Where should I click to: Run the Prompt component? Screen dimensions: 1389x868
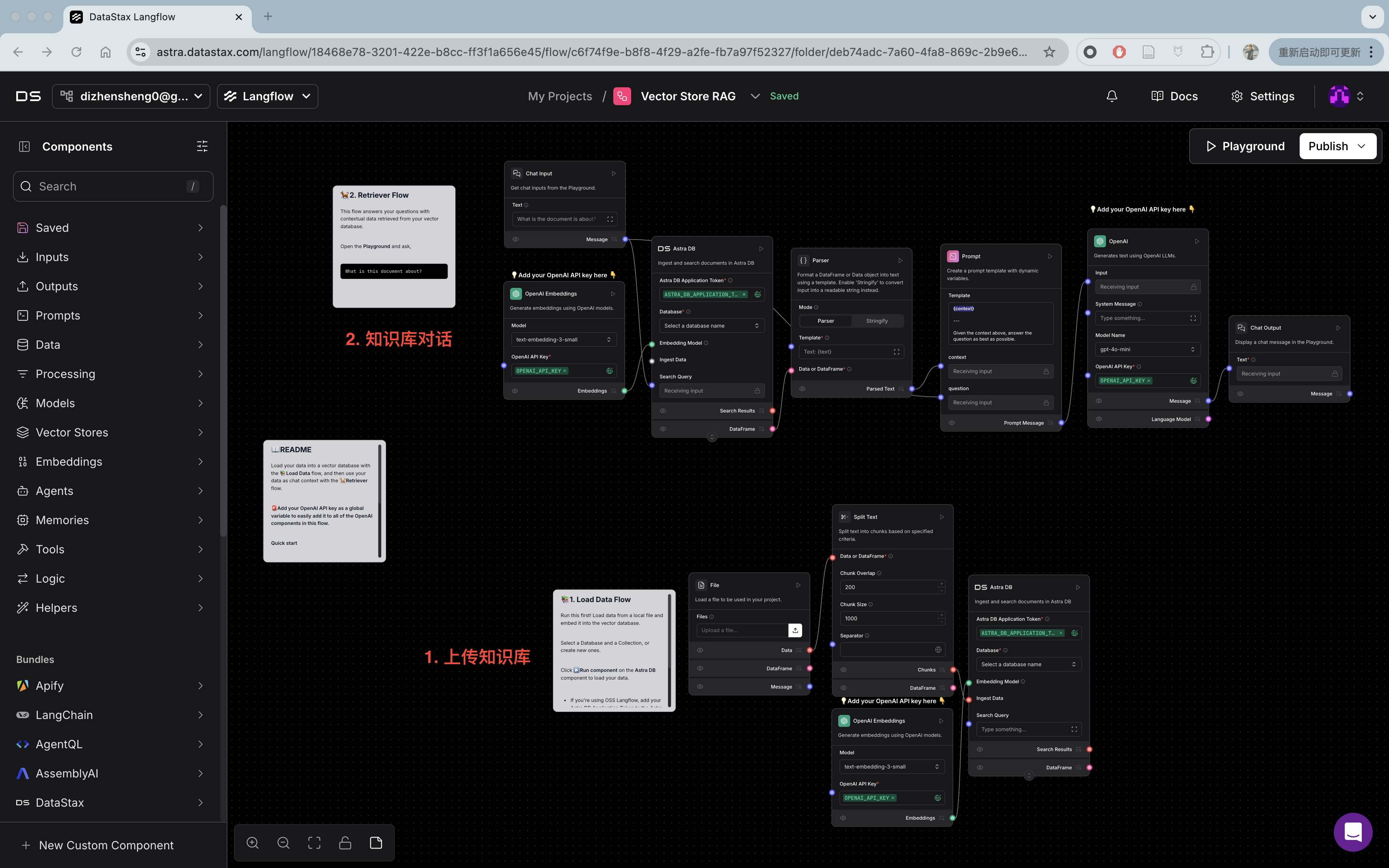[x=1049, y=257]
